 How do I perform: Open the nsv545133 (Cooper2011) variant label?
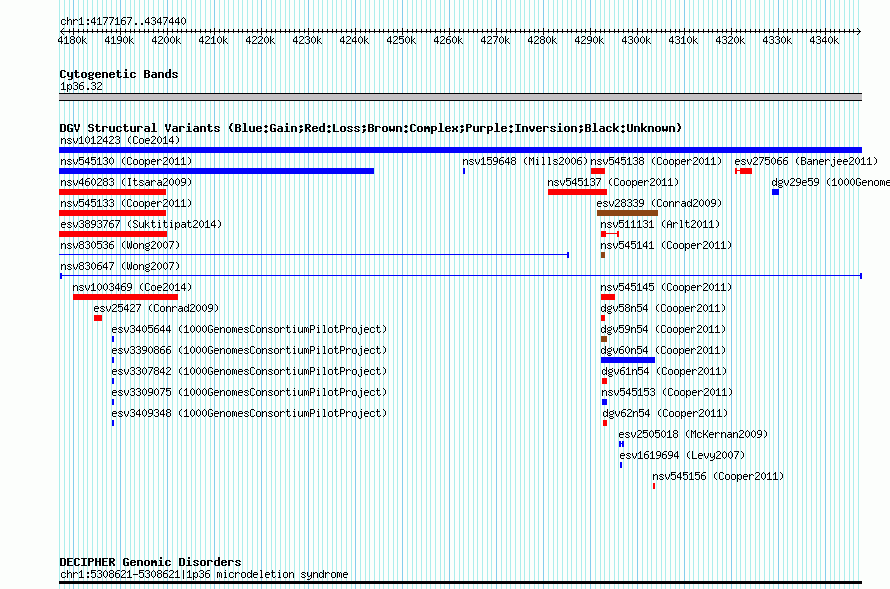tap(126, 203)
